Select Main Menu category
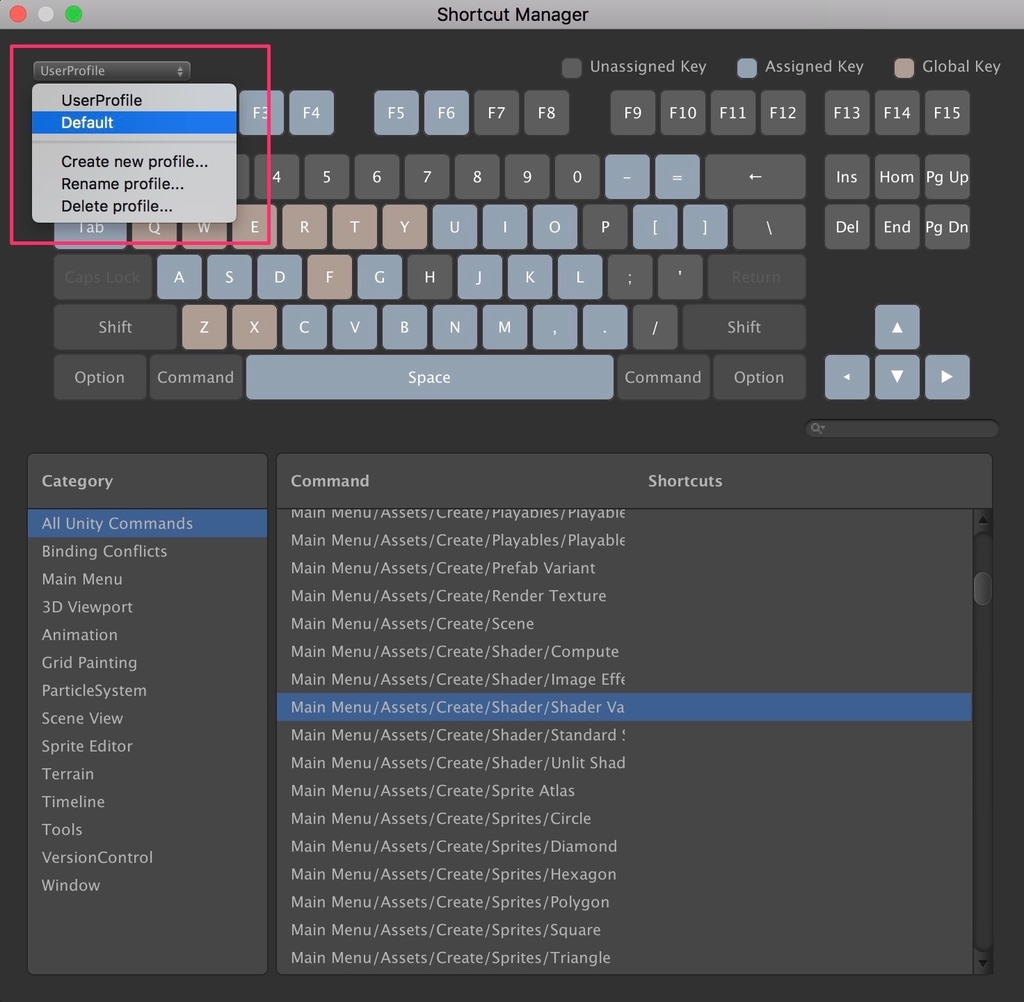The image size is (1024, 1002). (x=148, y=579)
